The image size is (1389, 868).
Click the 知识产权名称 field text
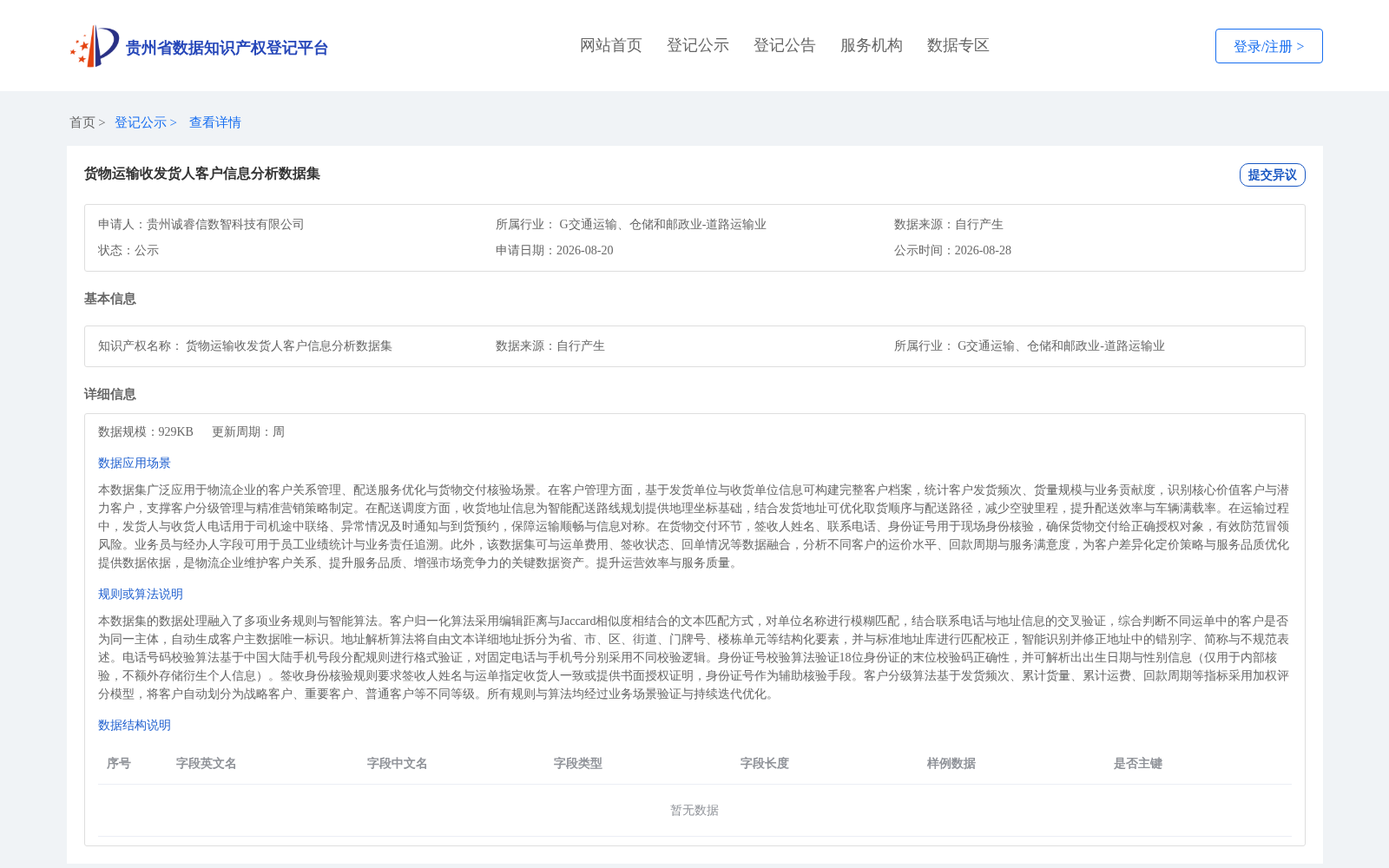pyautogui.click(x=245, y=345)
